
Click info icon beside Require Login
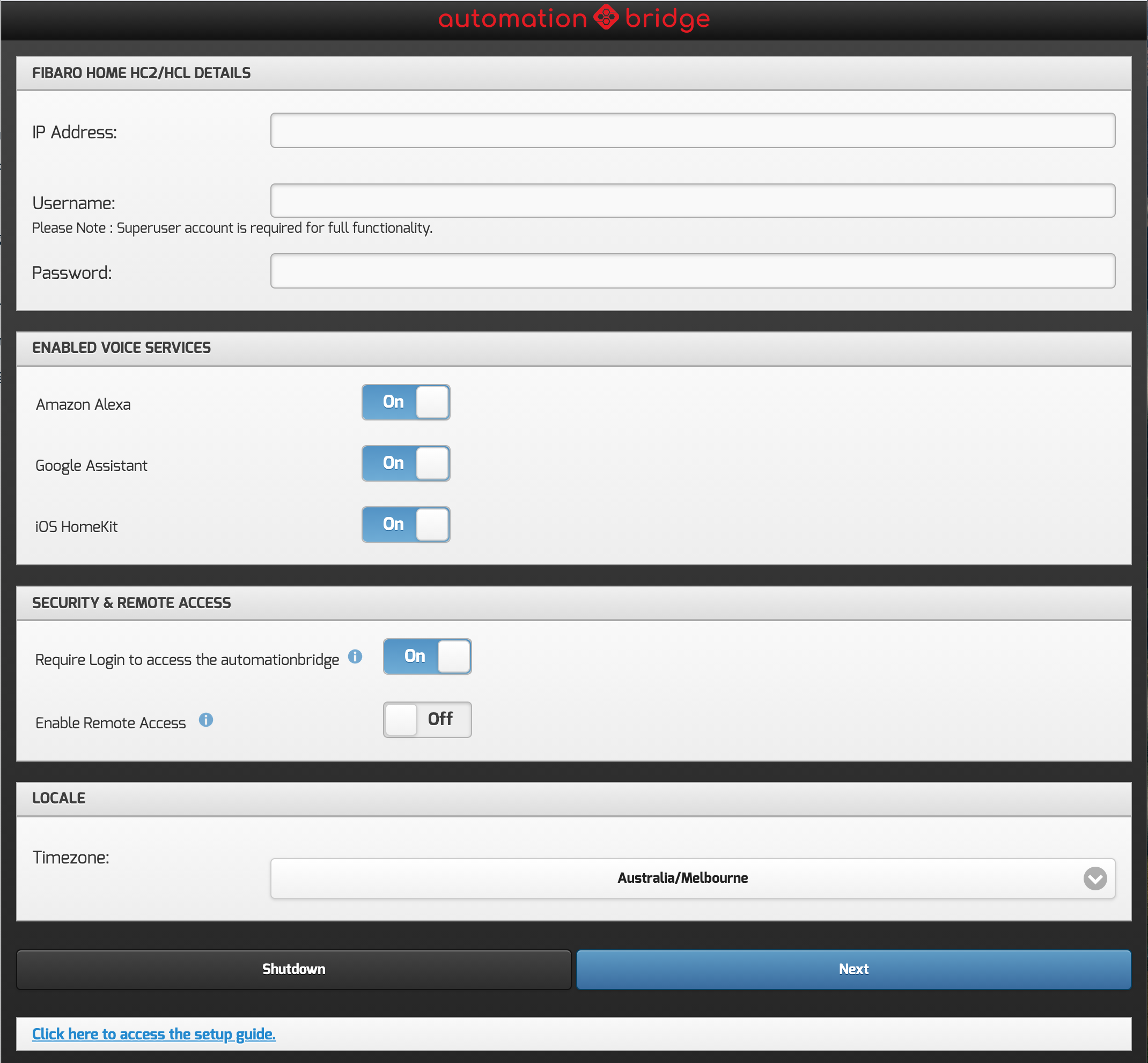(x=355, y=656)
